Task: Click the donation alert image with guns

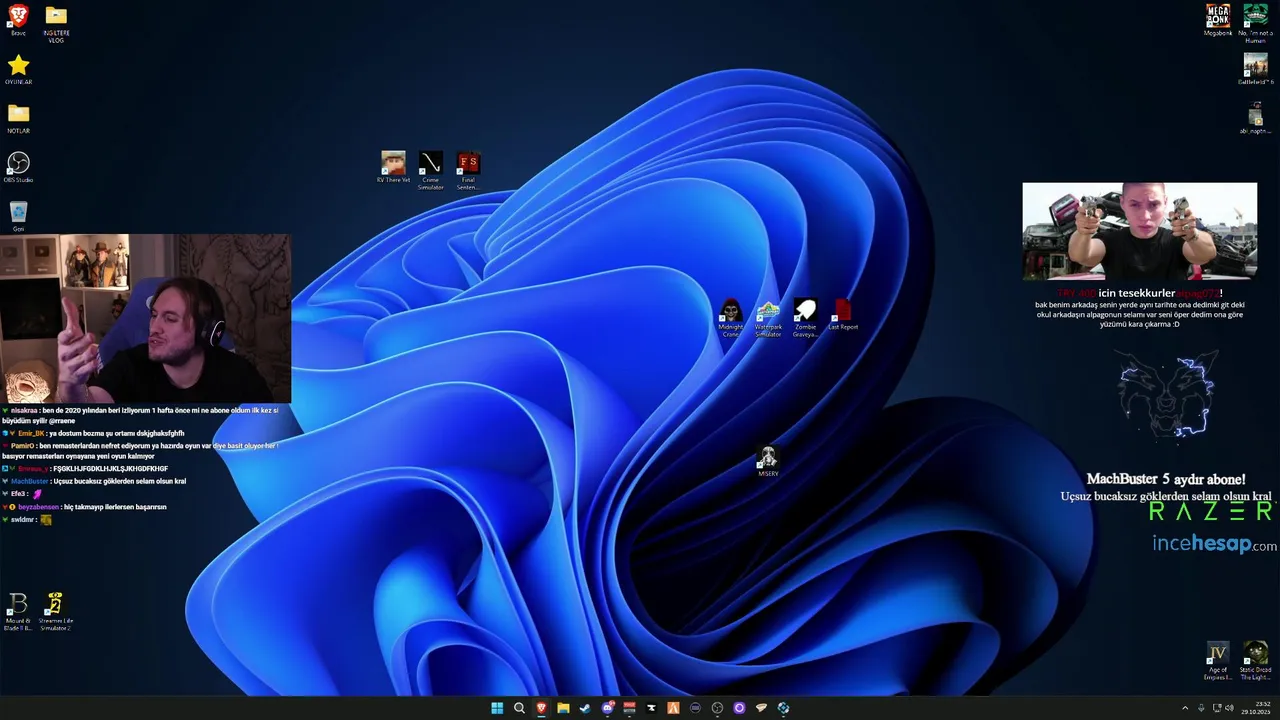Action: click(1139, 231)
